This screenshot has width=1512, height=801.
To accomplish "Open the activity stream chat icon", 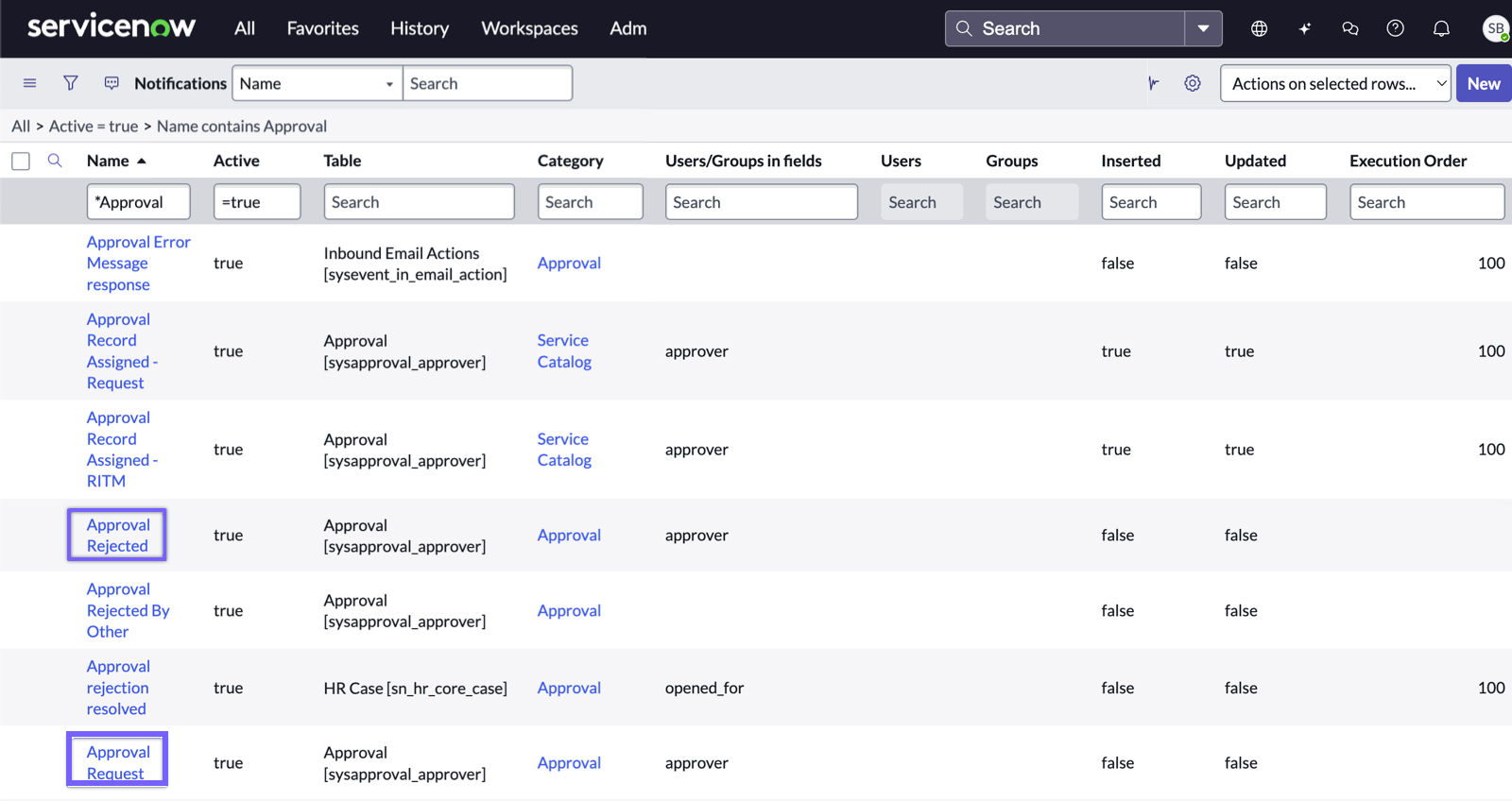I will 112,83.
